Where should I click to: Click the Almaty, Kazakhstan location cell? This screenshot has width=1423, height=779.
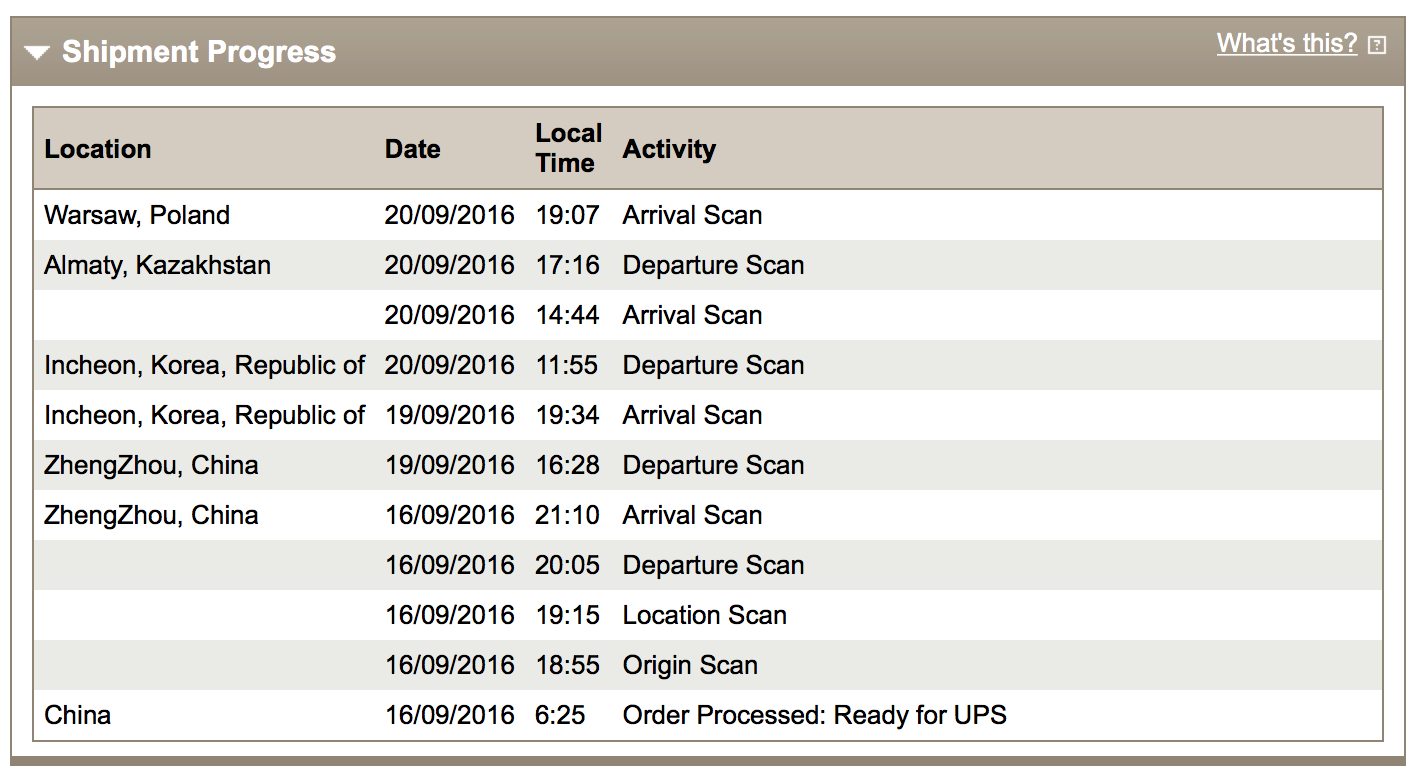click(158, 265)
